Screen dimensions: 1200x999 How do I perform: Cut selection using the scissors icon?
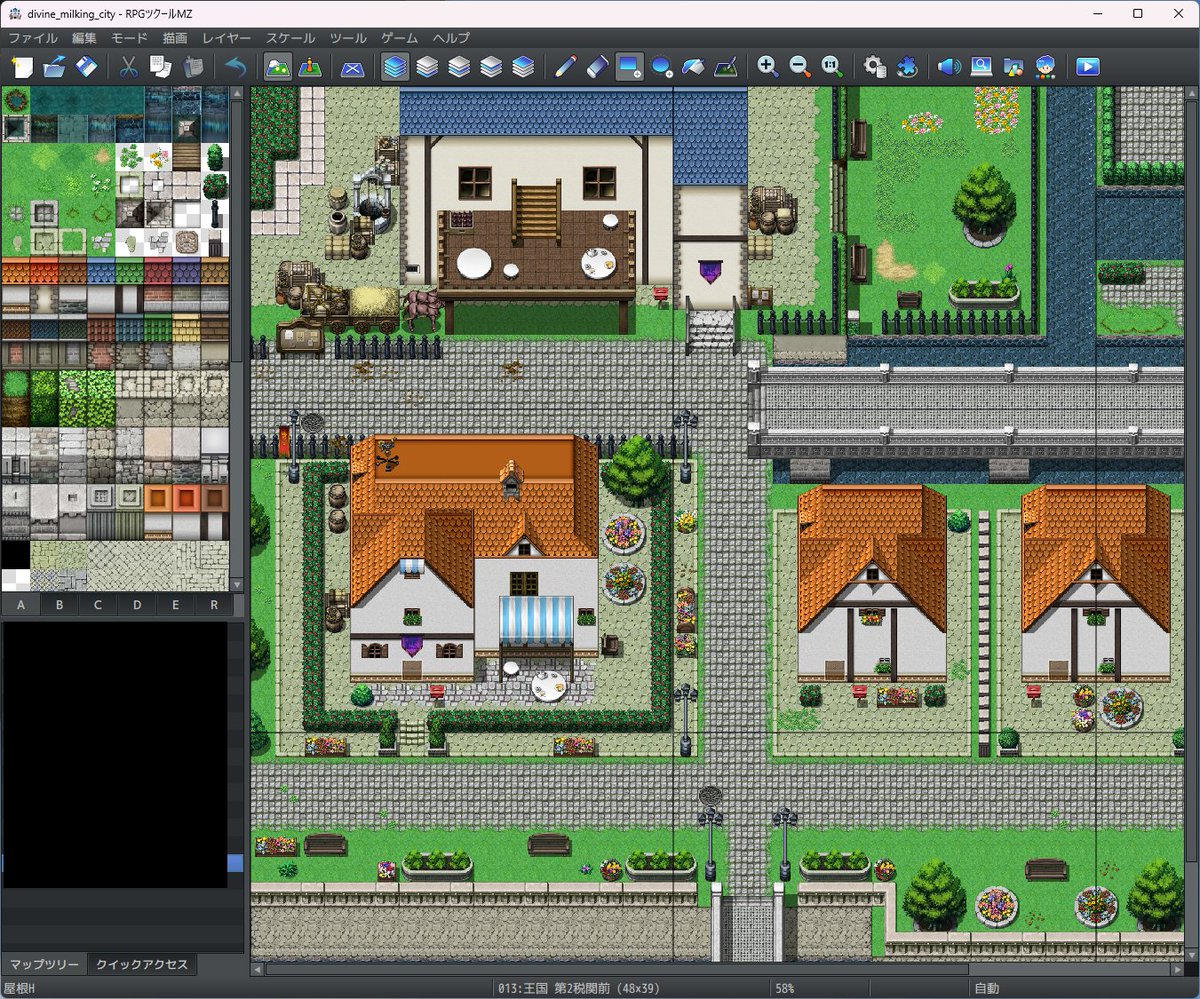128,67
